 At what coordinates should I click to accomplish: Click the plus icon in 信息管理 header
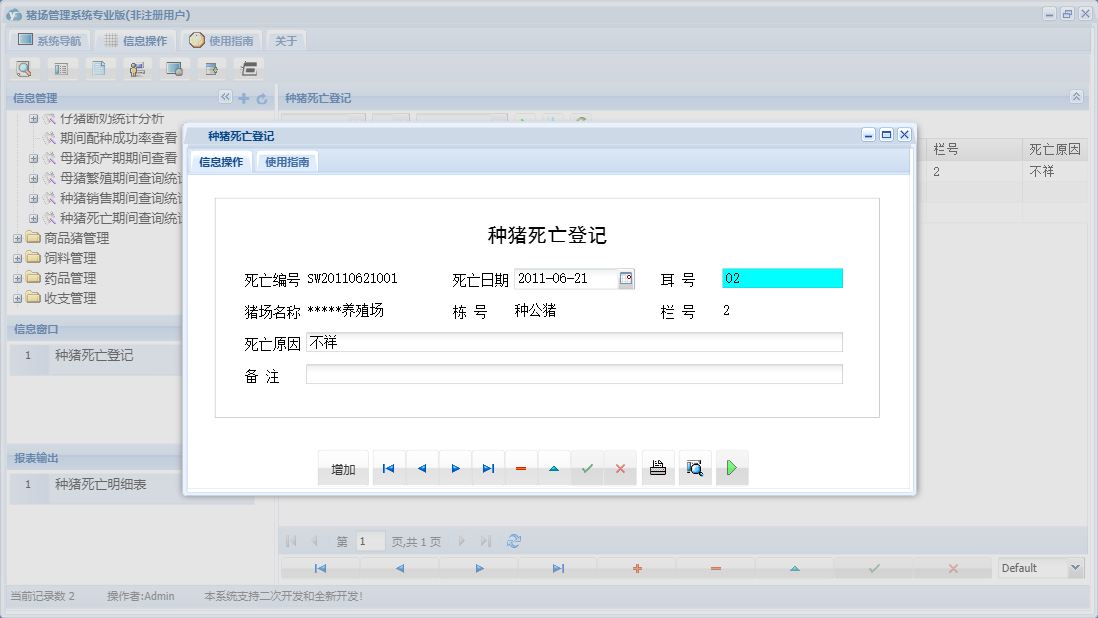[x=244, y=99]
